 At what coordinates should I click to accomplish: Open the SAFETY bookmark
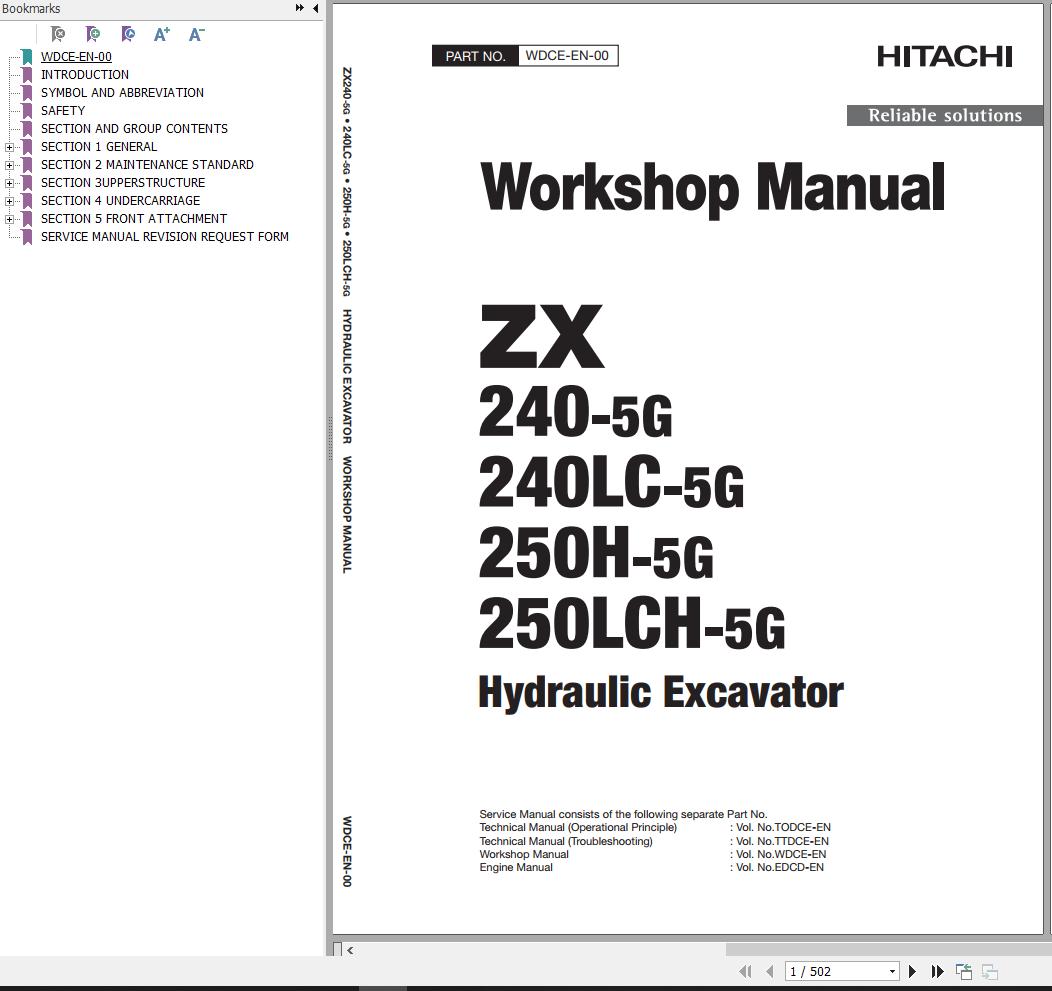click(x=63, y=111)
